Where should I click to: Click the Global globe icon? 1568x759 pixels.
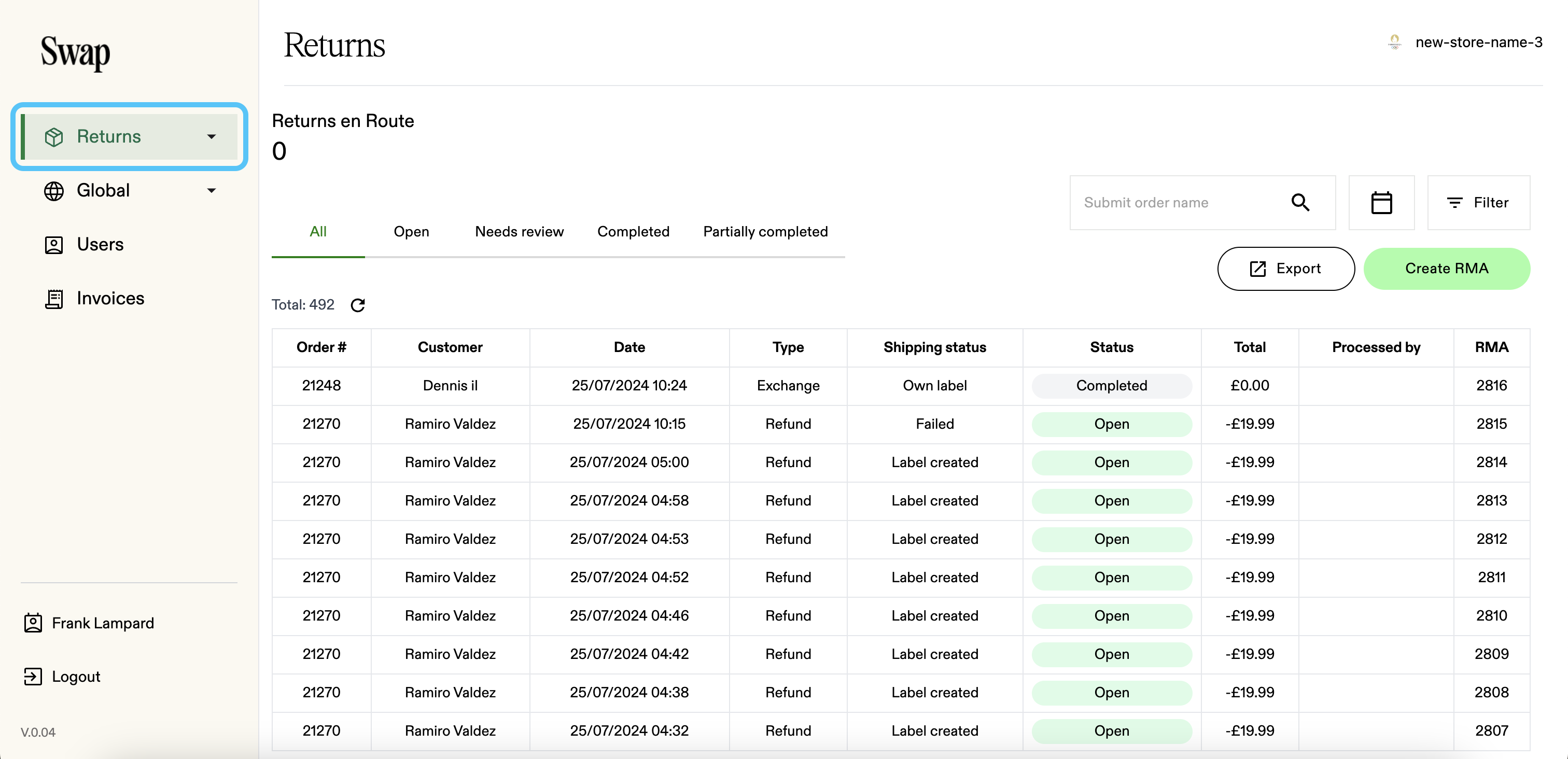53,191
